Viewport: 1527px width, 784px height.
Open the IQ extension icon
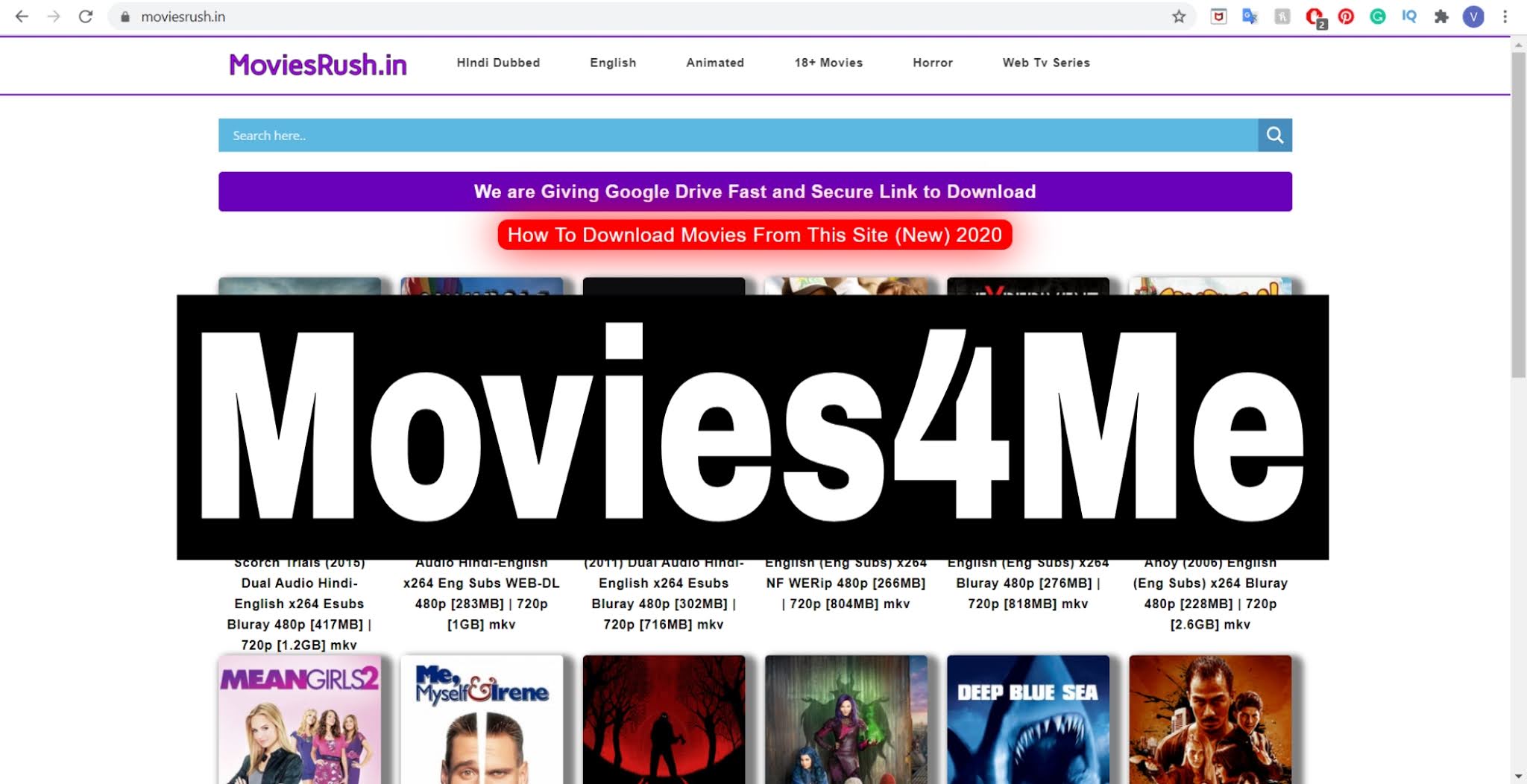pyautogui.click(x=1409, y=16)
